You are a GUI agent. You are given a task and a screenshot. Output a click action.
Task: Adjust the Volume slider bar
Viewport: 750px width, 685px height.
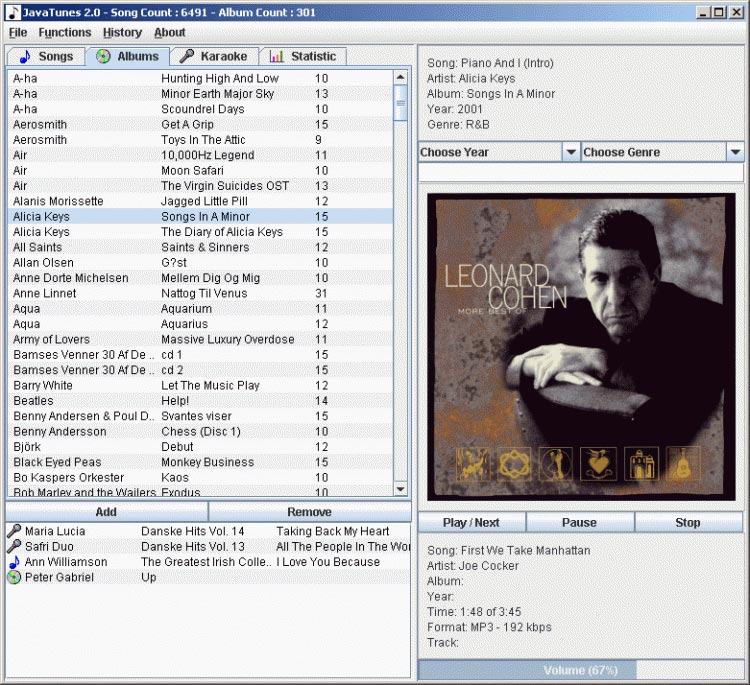pyautogui.click(x=580, y=670)
